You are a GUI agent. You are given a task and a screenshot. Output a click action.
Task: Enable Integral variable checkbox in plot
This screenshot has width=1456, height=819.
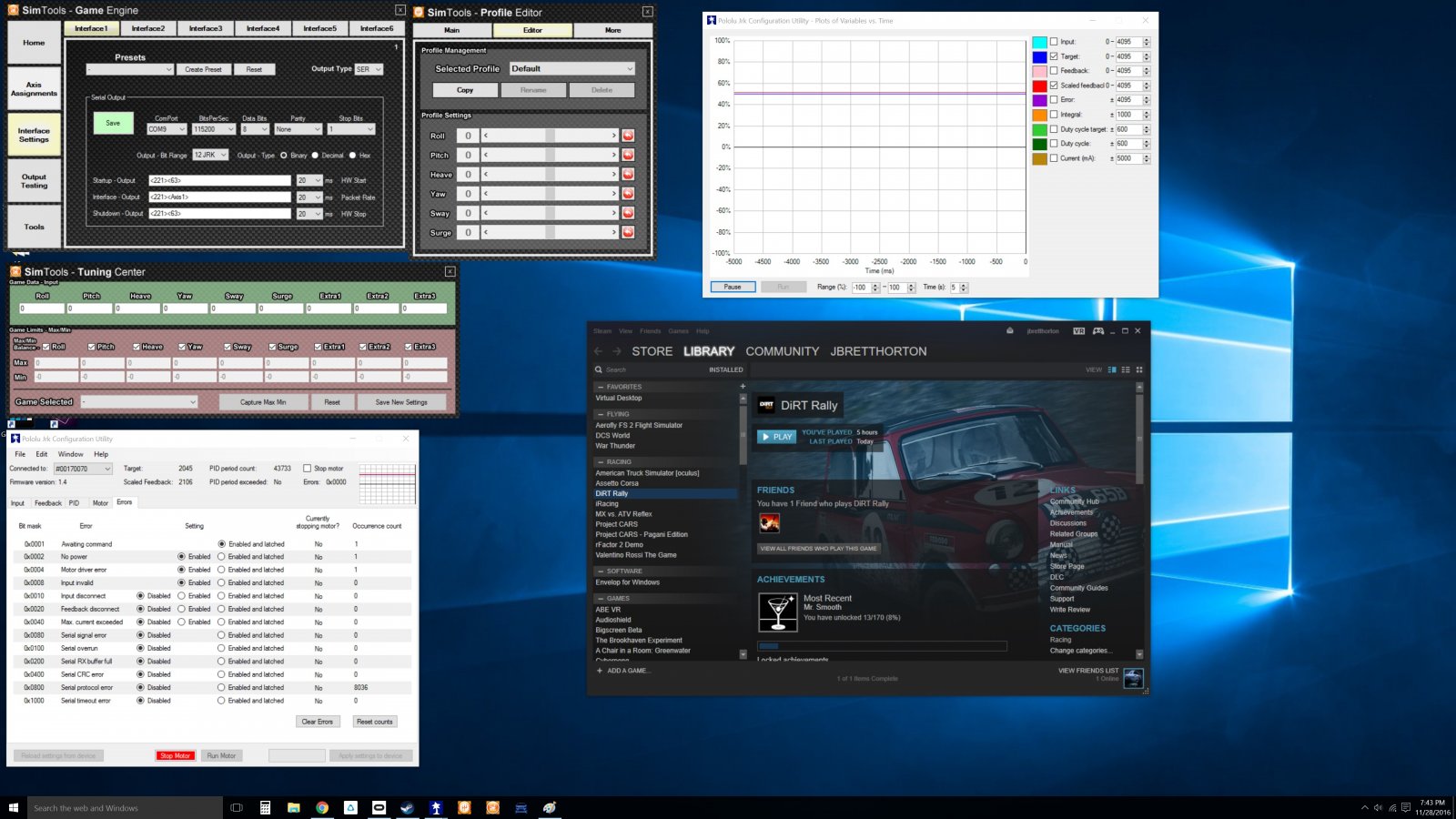[x=1054, y=115]
